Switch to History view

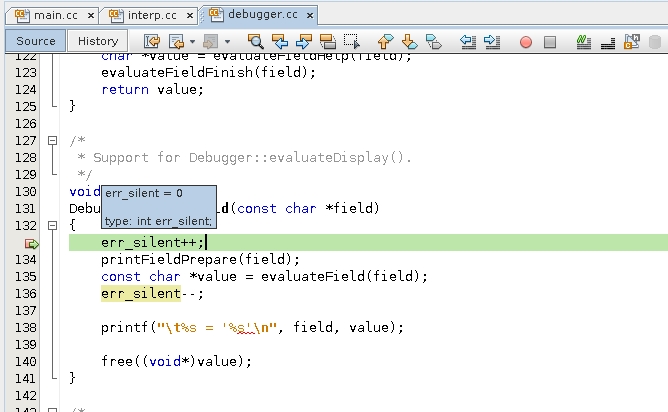point(98,41)
